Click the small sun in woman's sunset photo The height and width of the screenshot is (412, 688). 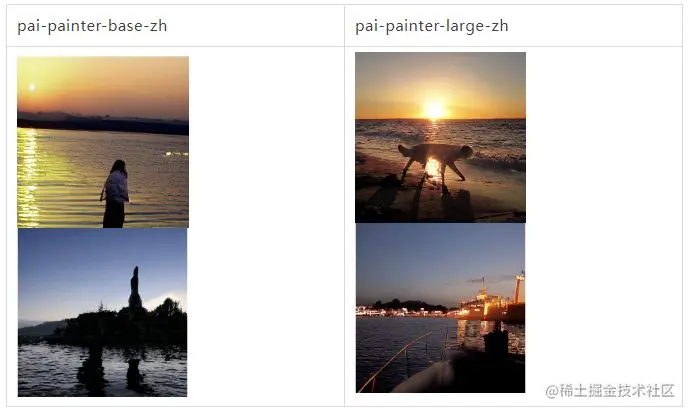(32, 87)
